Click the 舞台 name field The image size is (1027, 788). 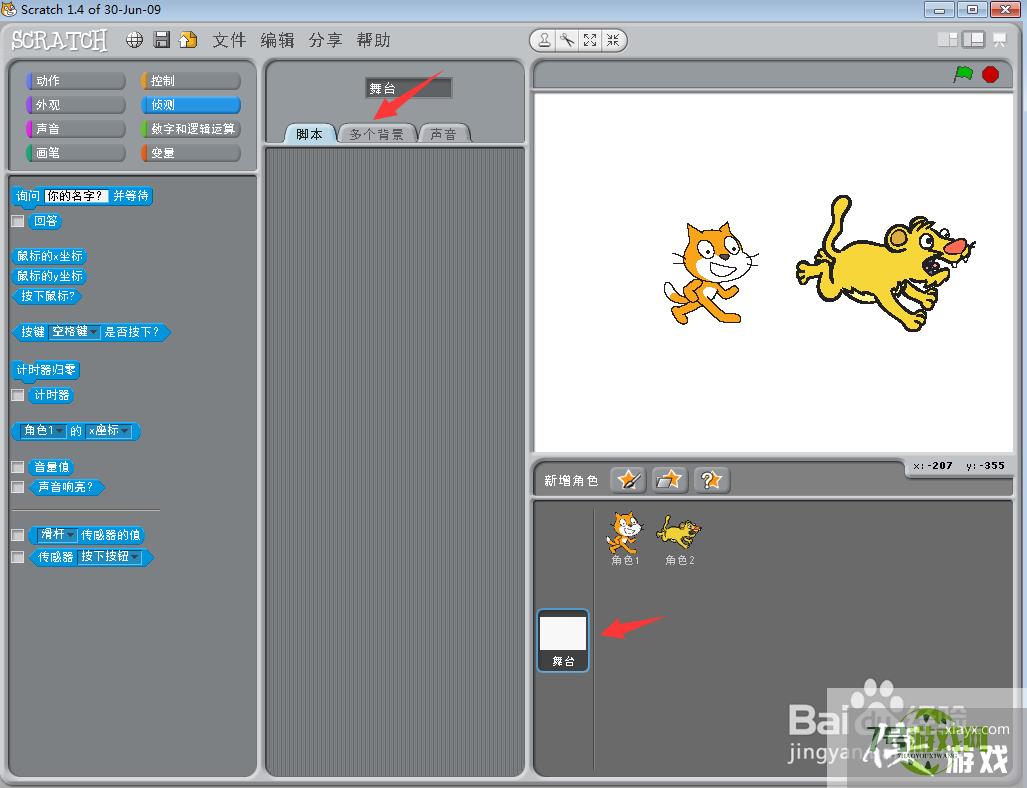[x=408, y=88]
